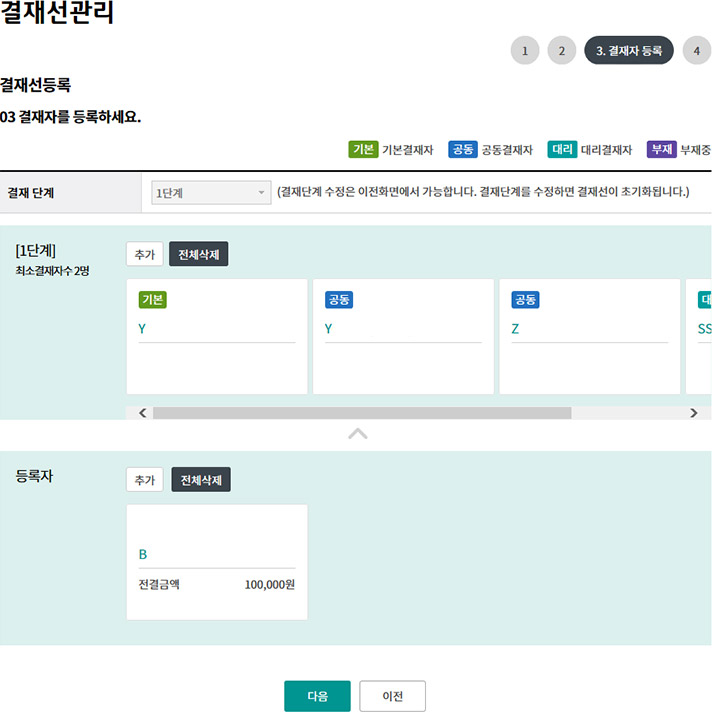Select the '3. 결재자 등록' step
Image resolution: width=712 pixels, height=714 pixels.
(x=629, y=50)
